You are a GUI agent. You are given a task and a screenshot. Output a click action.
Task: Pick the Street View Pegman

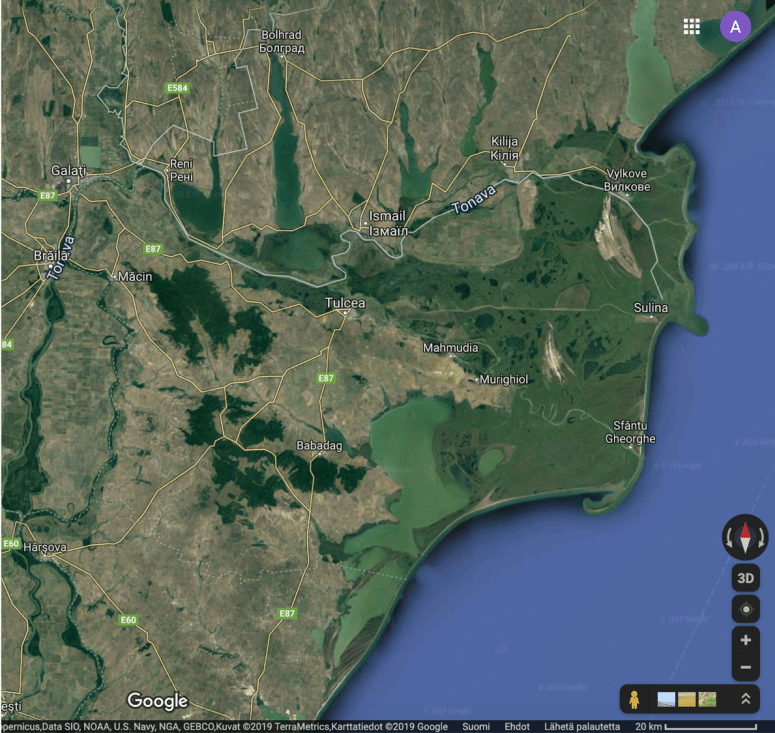pyautogui.click(x=634, y=699)
